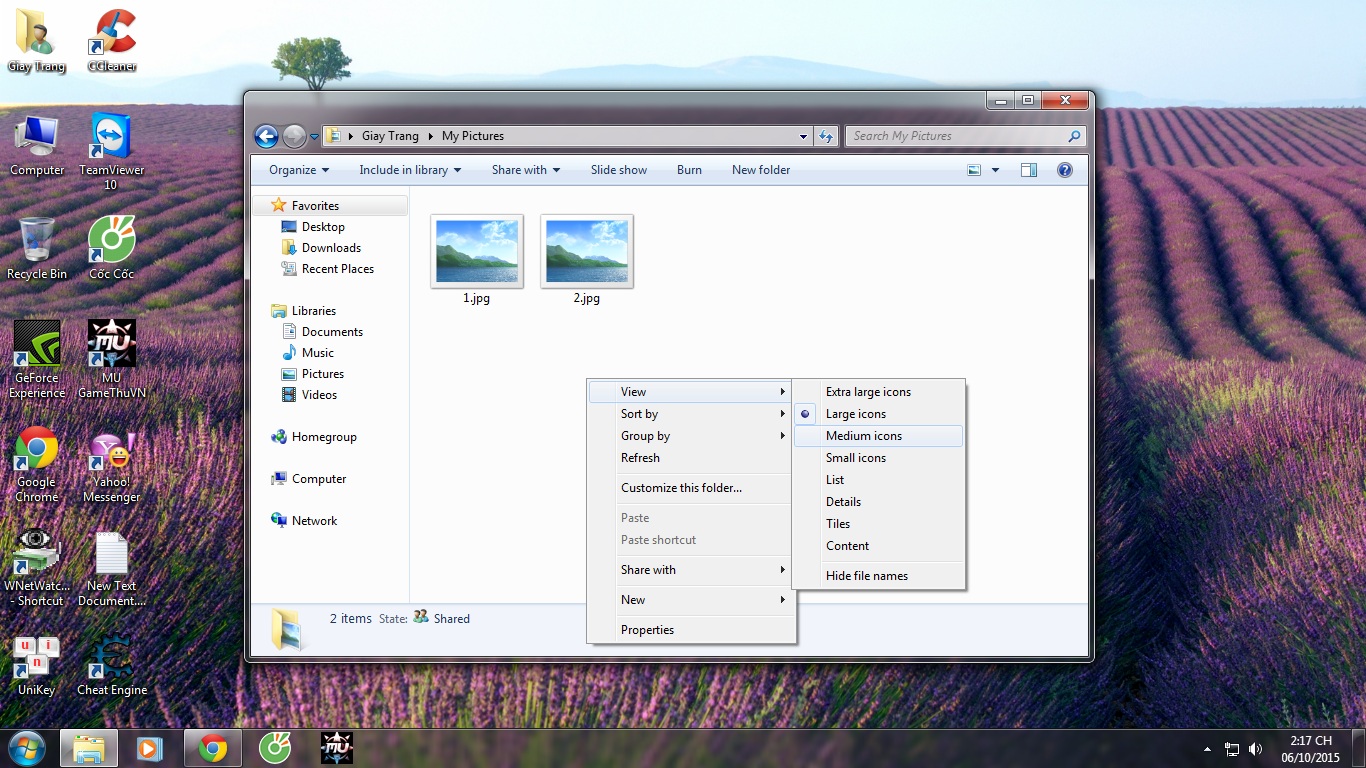Open UniKey desktop shortcut
This screenshot has height=768, width=1366.
tap(37, 665)
